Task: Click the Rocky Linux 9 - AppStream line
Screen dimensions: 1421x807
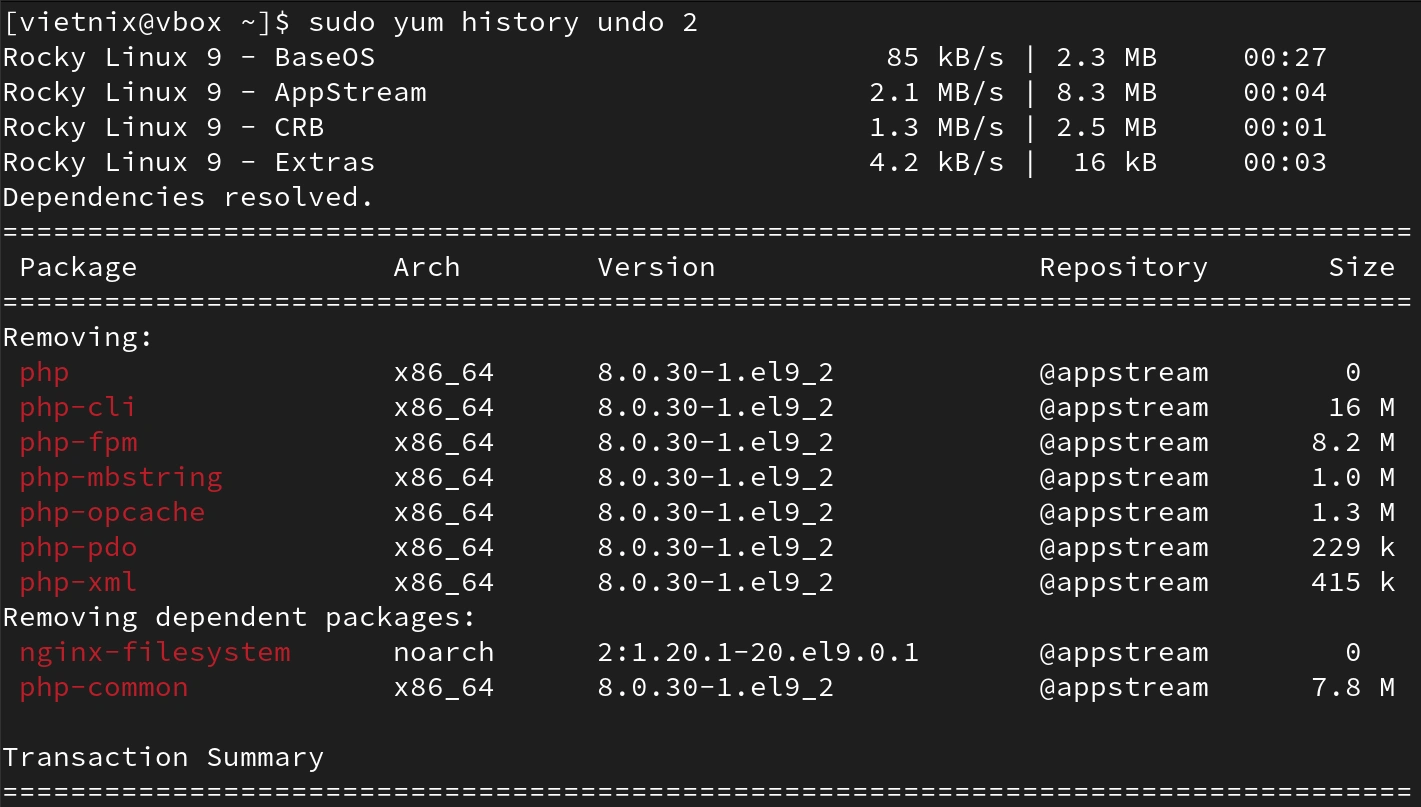Action: [665, 93]
